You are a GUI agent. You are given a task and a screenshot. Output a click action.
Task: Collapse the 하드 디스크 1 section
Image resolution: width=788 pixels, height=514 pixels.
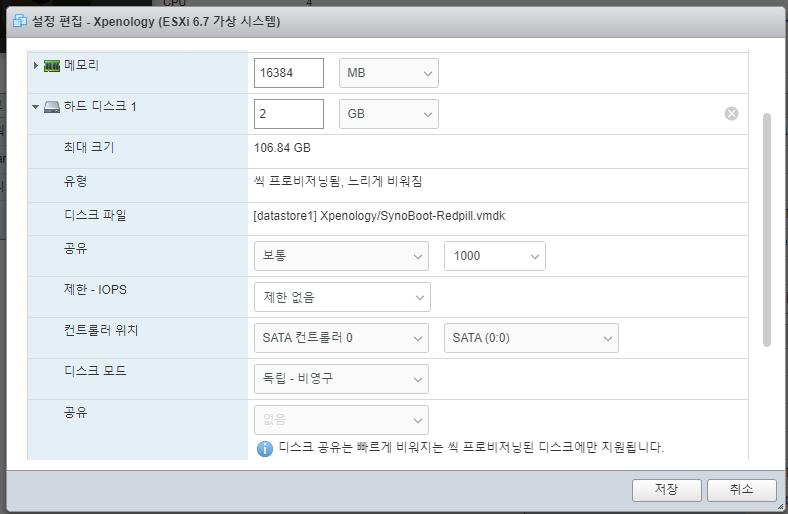[x=35, y=107]
